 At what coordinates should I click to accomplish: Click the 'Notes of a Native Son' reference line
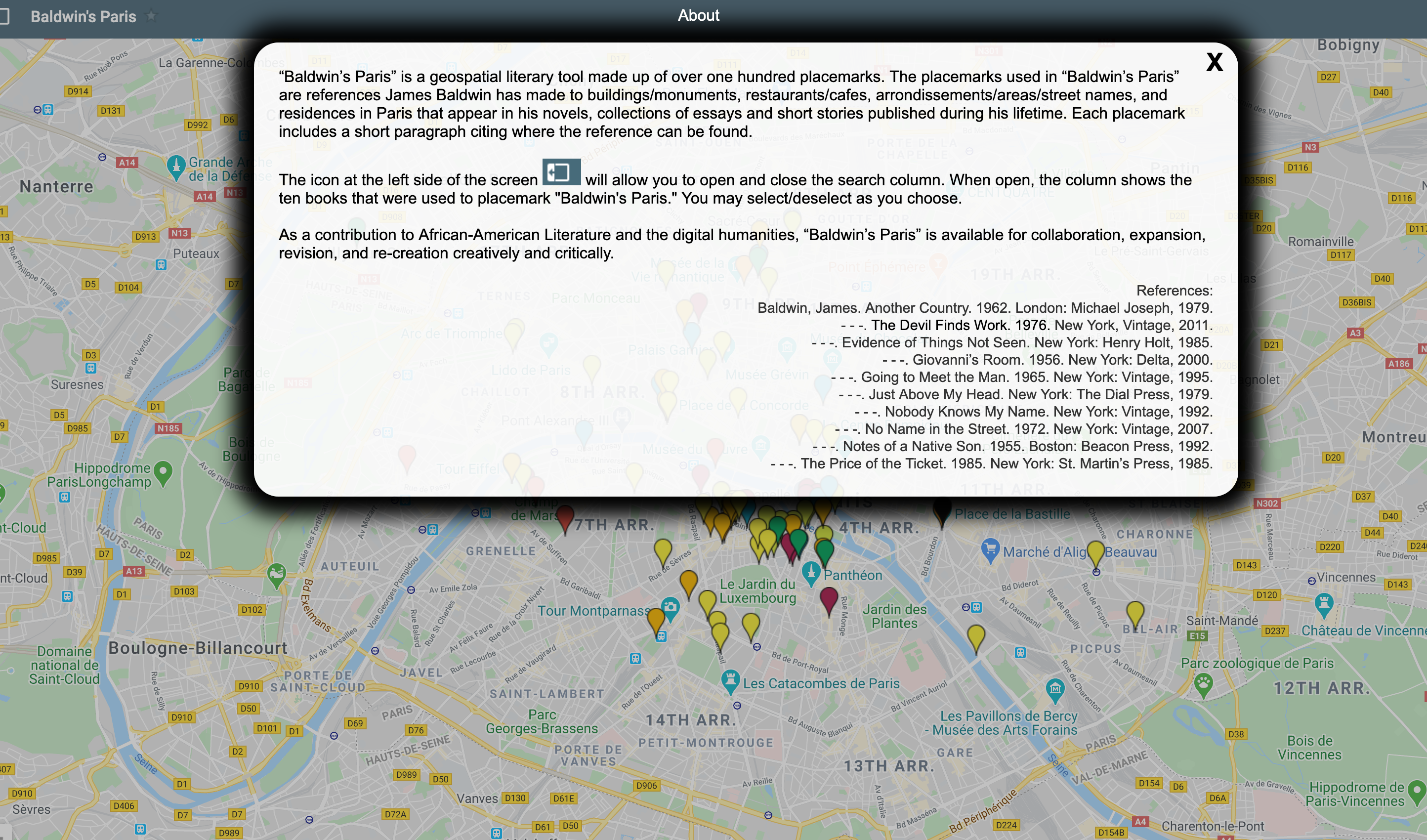[1012, 446]
